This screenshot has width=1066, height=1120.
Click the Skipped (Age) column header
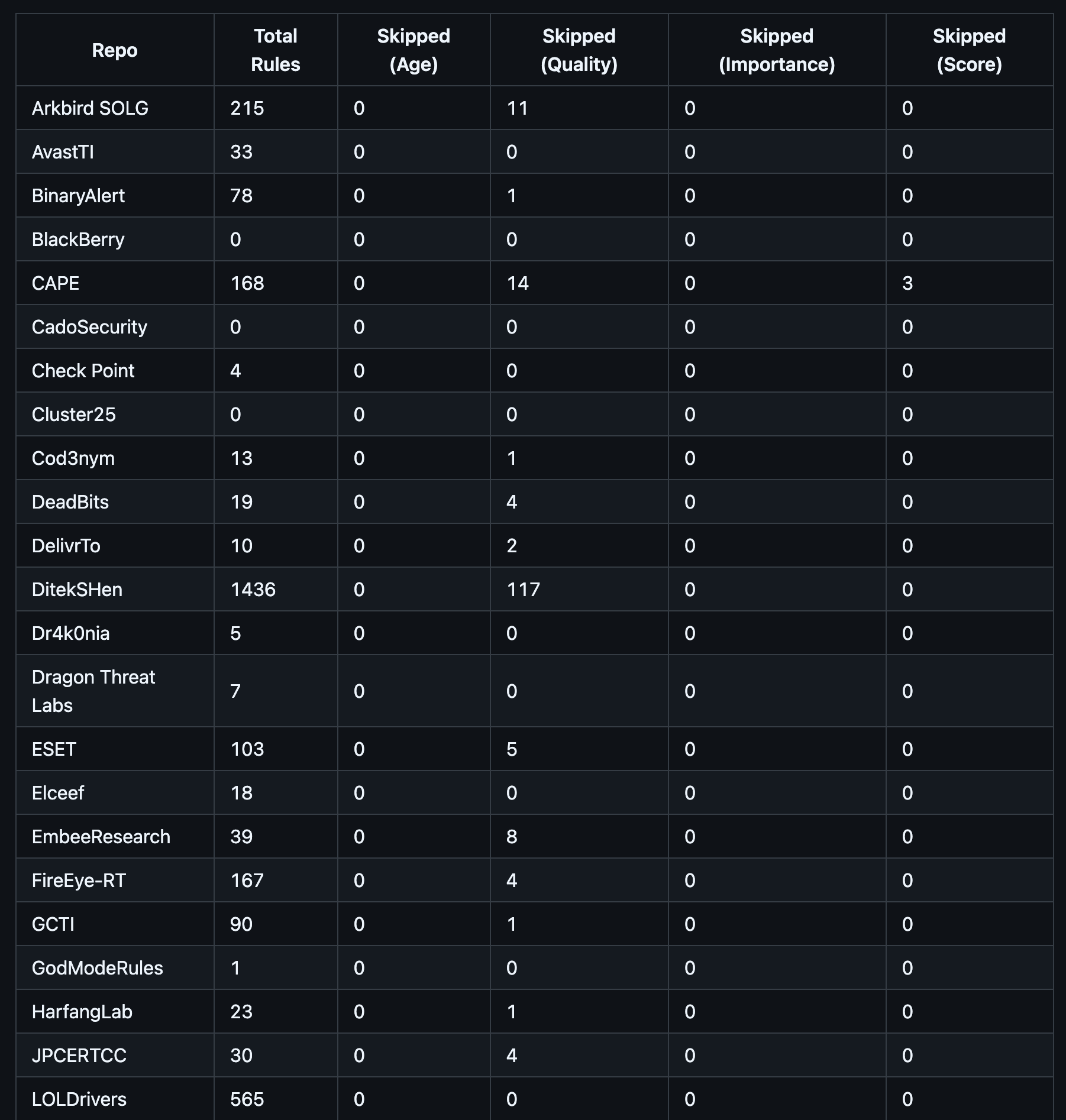(414, 50)
